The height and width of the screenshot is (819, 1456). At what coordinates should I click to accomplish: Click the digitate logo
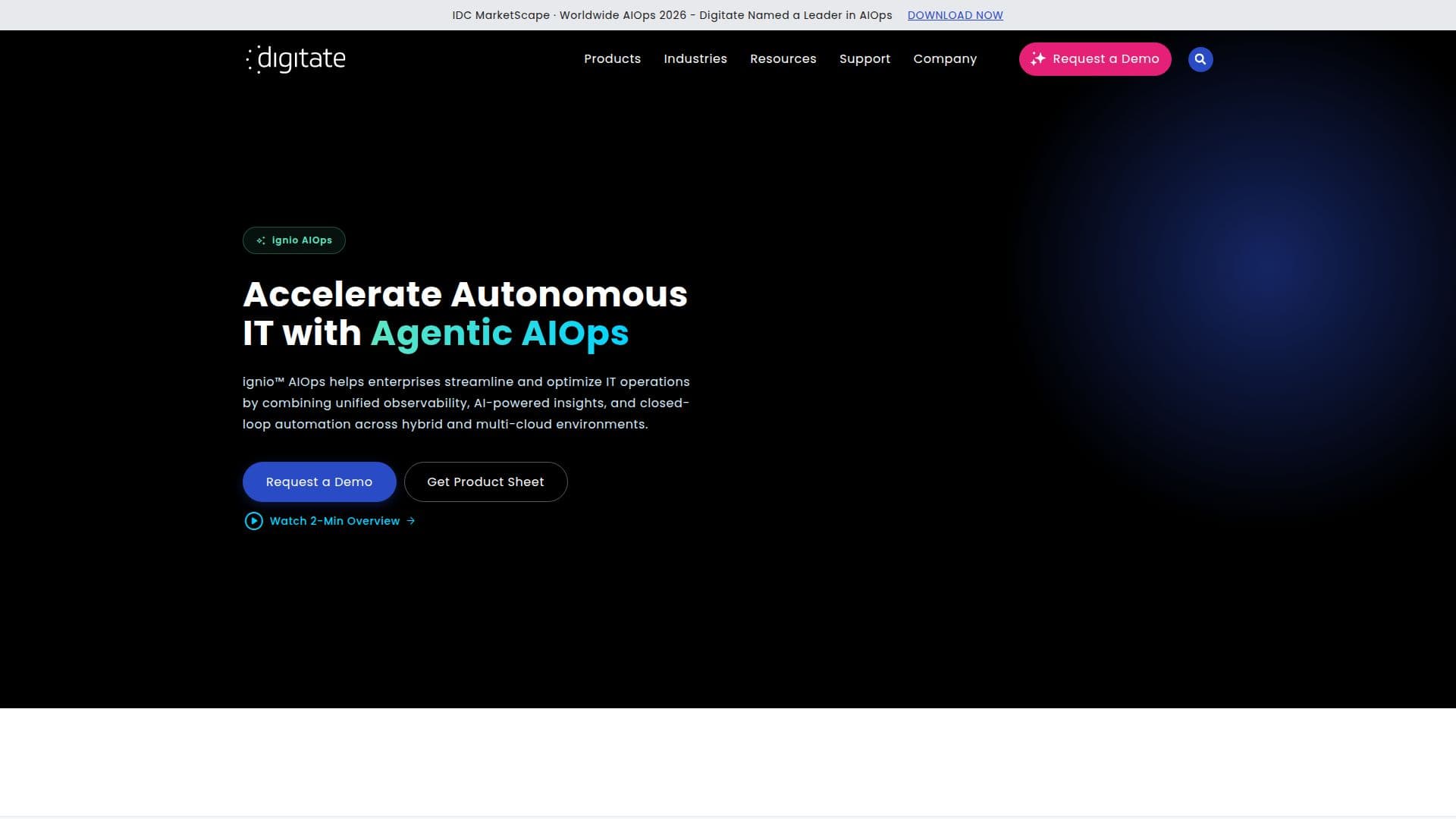tap(296, 59)
